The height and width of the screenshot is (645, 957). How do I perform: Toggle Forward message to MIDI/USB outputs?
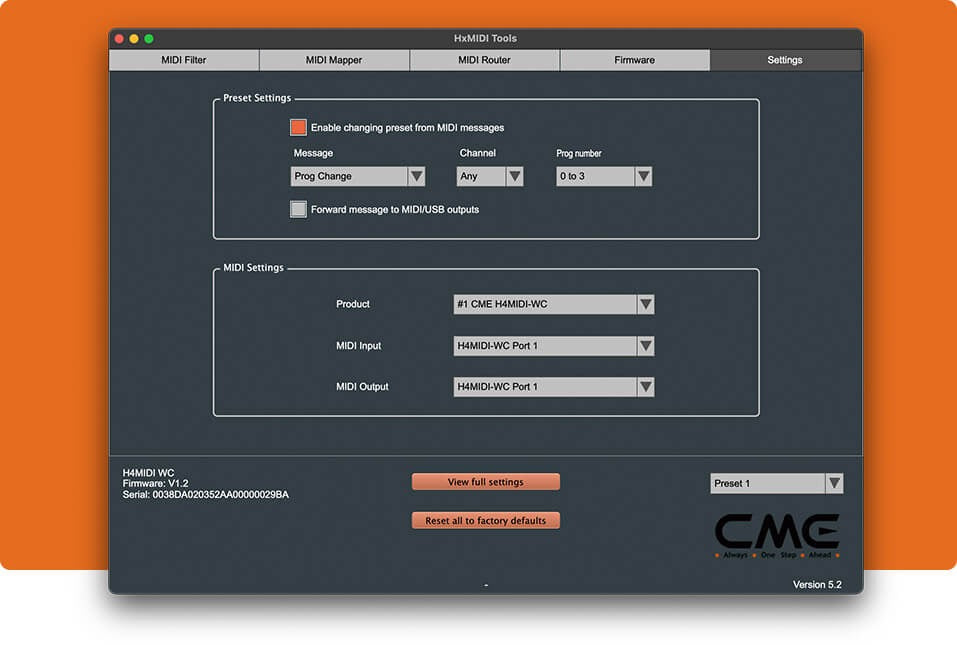pyautogui.click(x=298, y=209)
